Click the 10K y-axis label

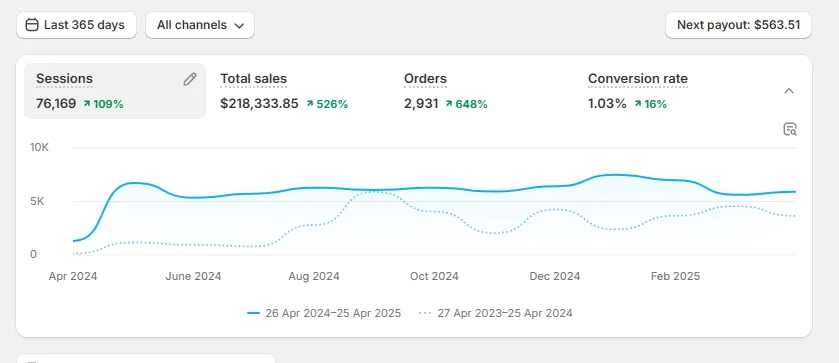[39, 148]
